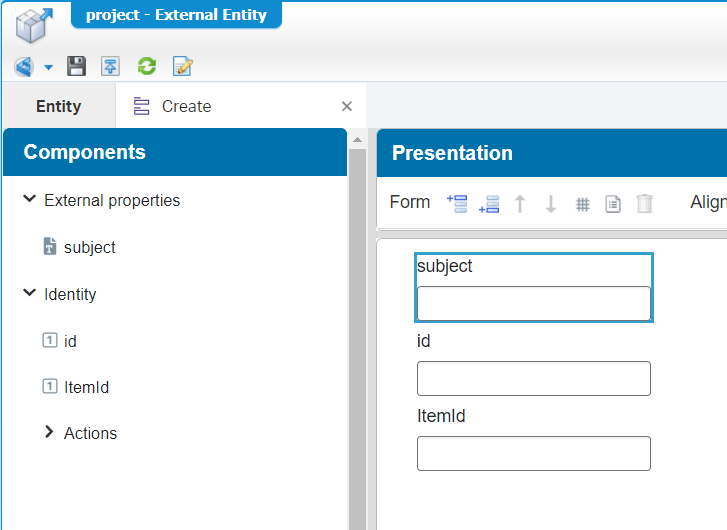Click the move down arrow icon
Screen dimensions: 727x530
551,203
